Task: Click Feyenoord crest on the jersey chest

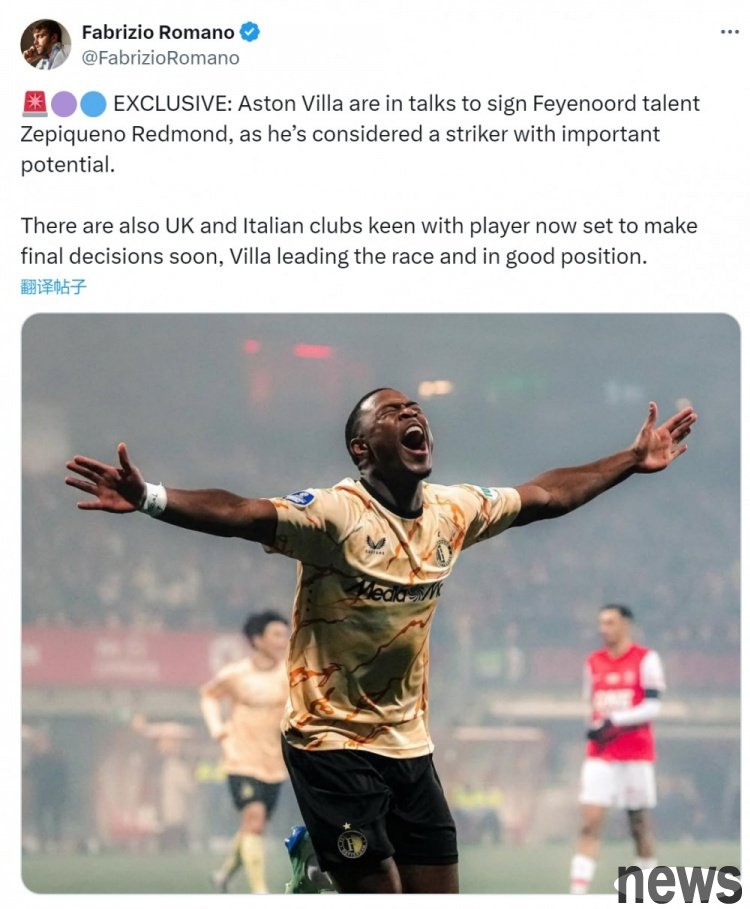Action: (443, 552)
